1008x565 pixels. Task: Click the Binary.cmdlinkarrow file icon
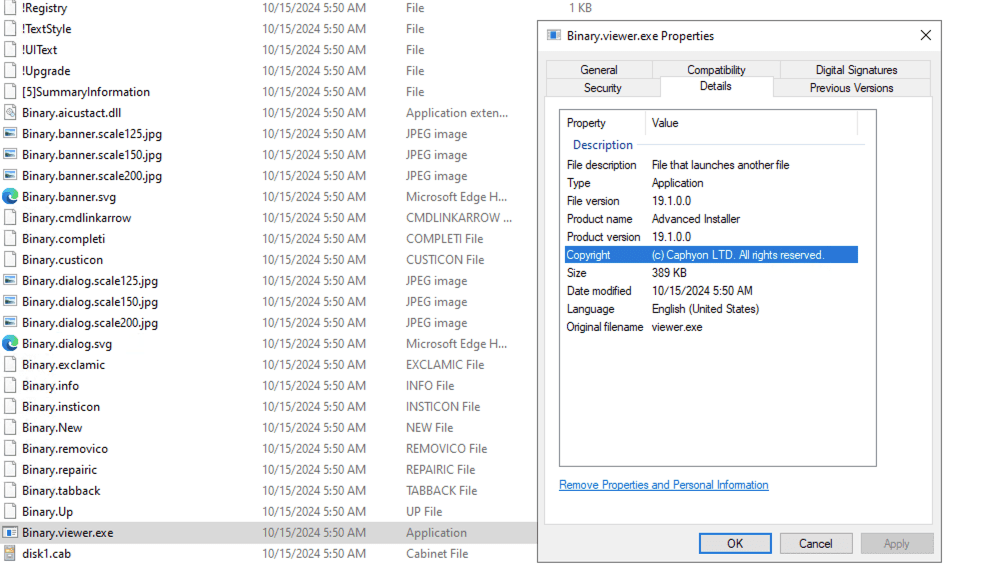point(10,218)
